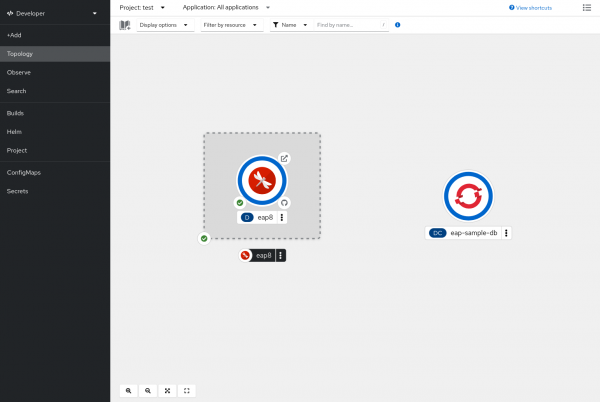
Task: Click the View shortcuts link
Action: click(530, 7)
